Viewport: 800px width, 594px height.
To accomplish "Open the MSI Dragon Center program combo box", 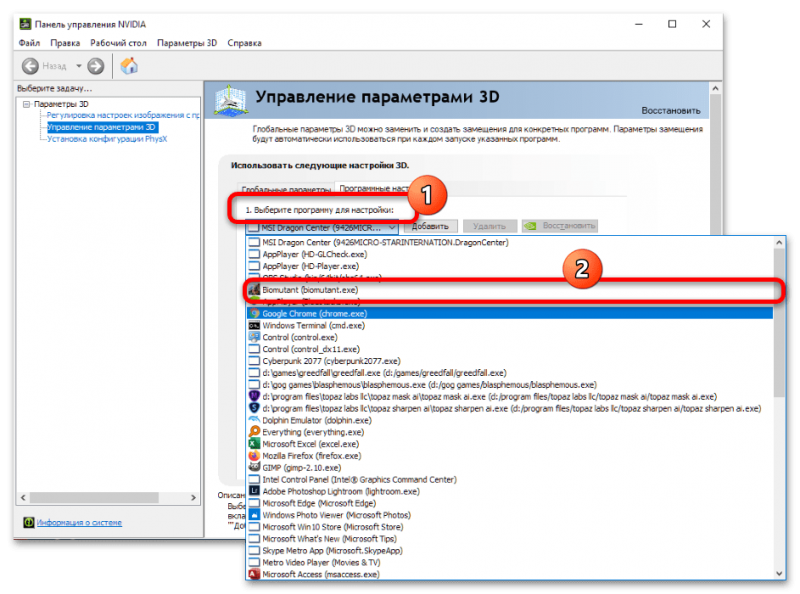I will click(x=321, y=227).
